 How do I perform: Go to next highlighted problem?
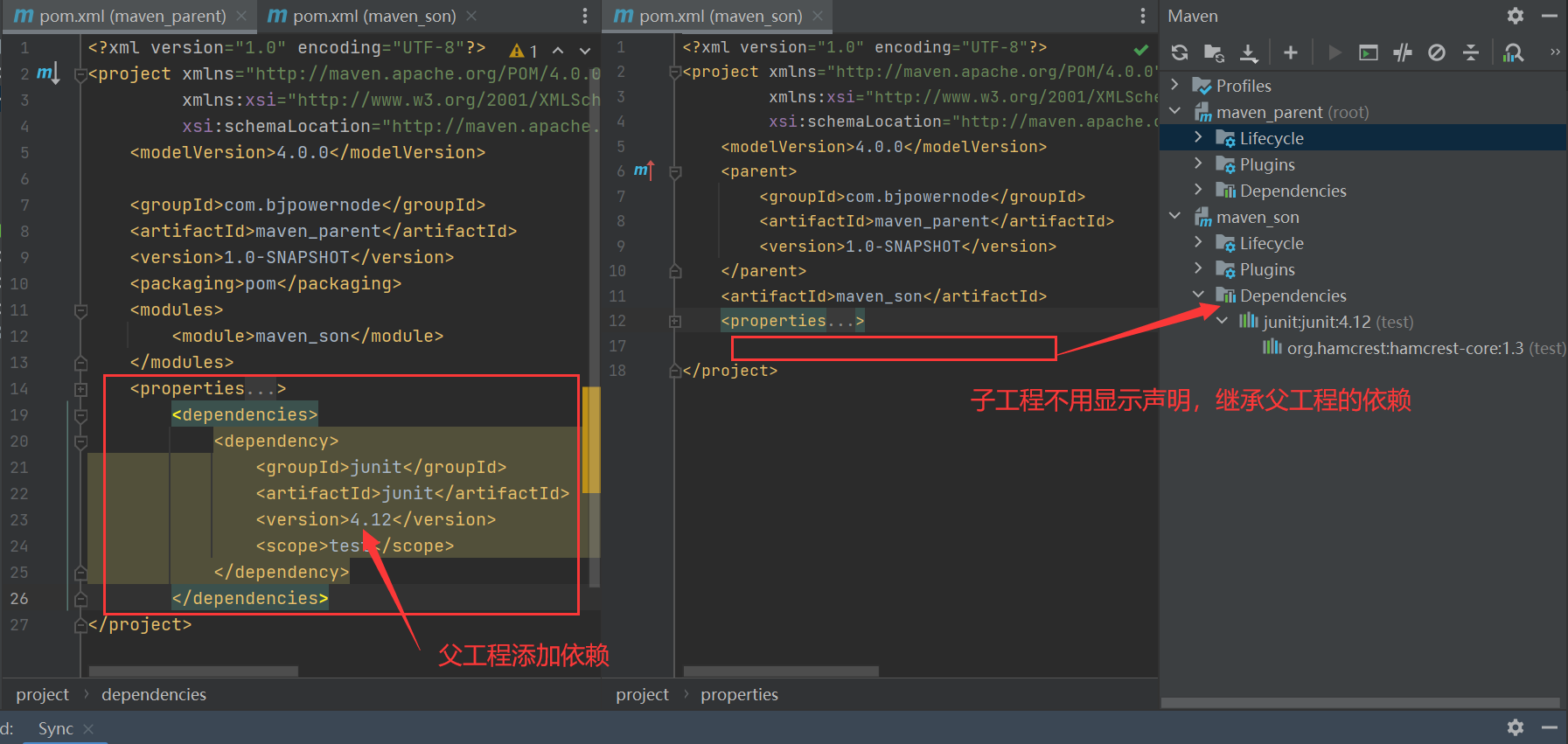pos(585,51)
